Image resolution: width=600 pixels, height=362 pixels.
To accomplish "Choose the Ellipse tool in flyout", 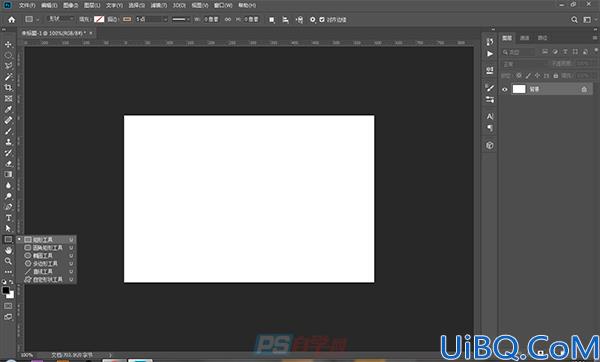I will point(47,256).
